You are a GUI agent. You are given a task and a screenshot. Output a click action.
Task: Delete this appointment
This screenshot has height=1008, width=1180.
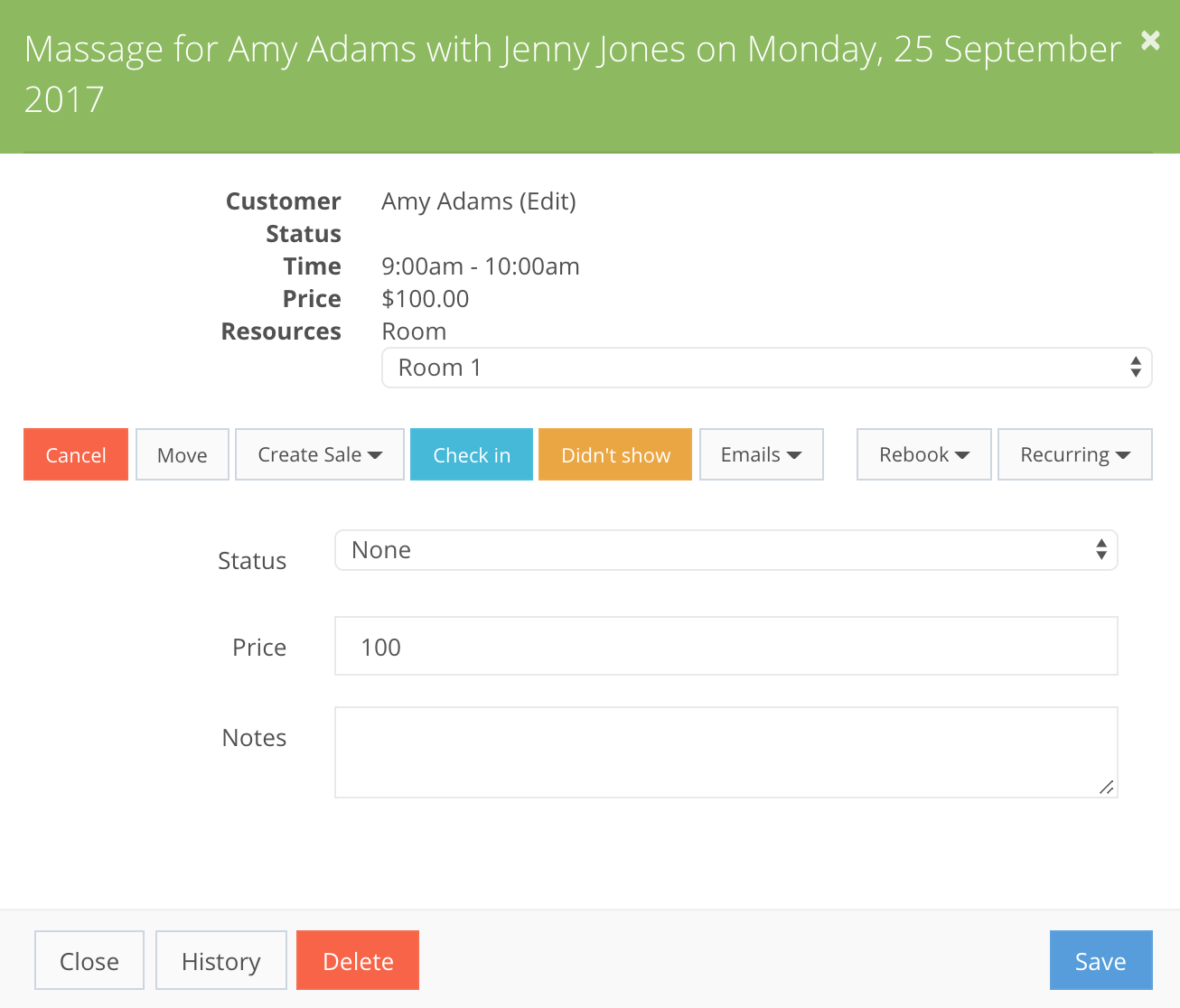(x=357, y=960)
